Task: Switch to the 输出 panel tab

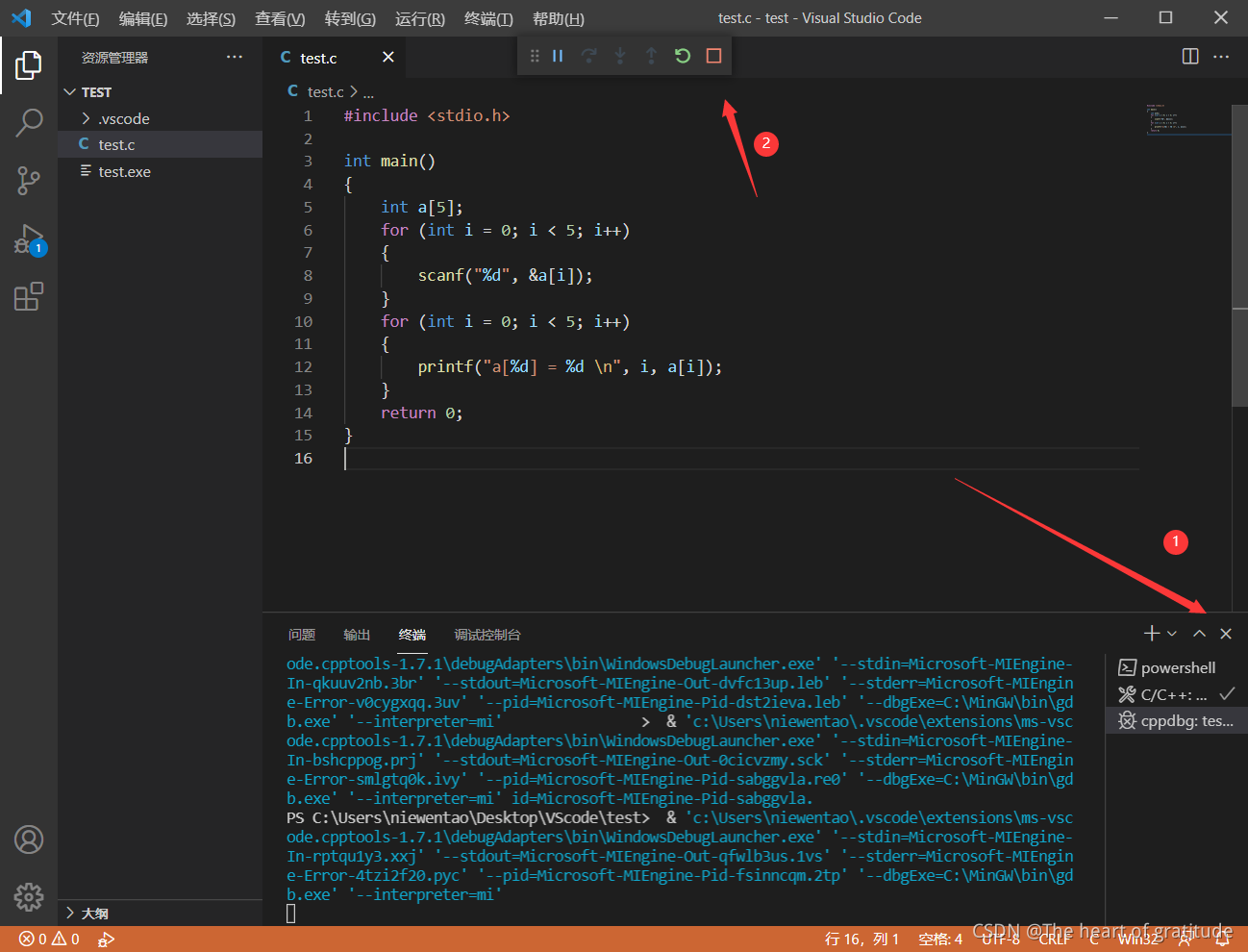Action: coord(357,635)
